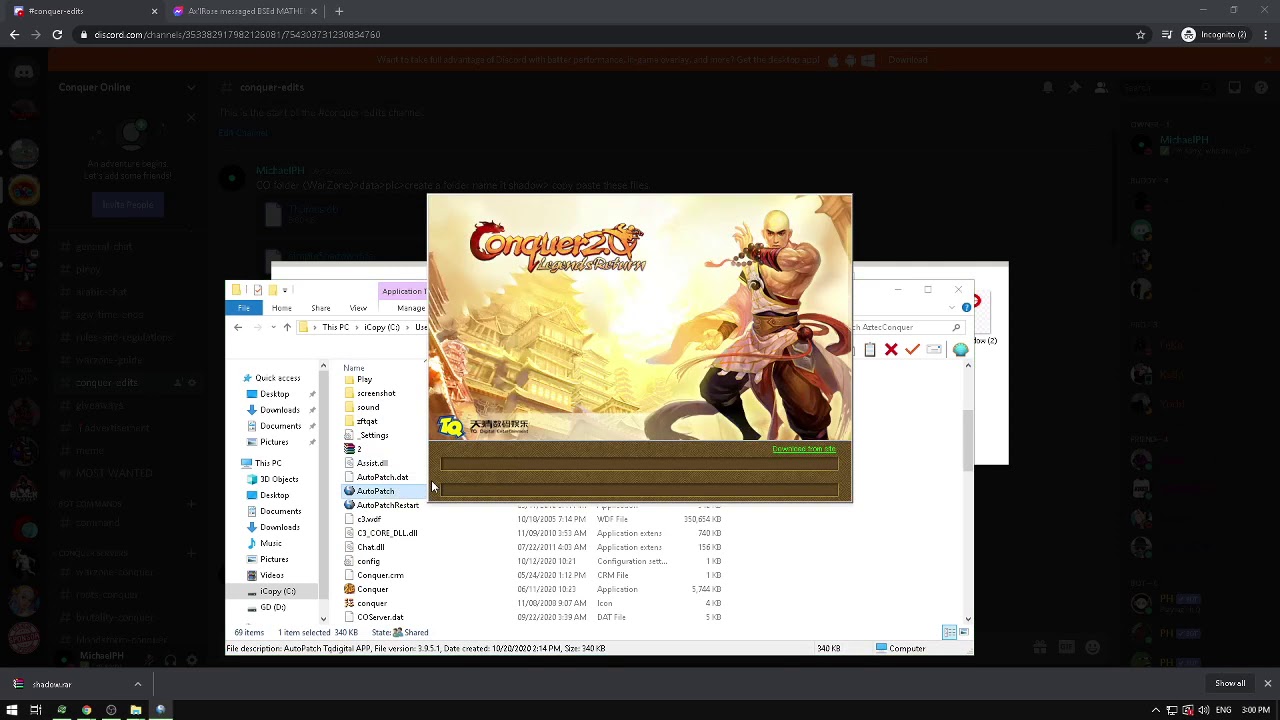Go back in File Explorer

coord(238,327)
